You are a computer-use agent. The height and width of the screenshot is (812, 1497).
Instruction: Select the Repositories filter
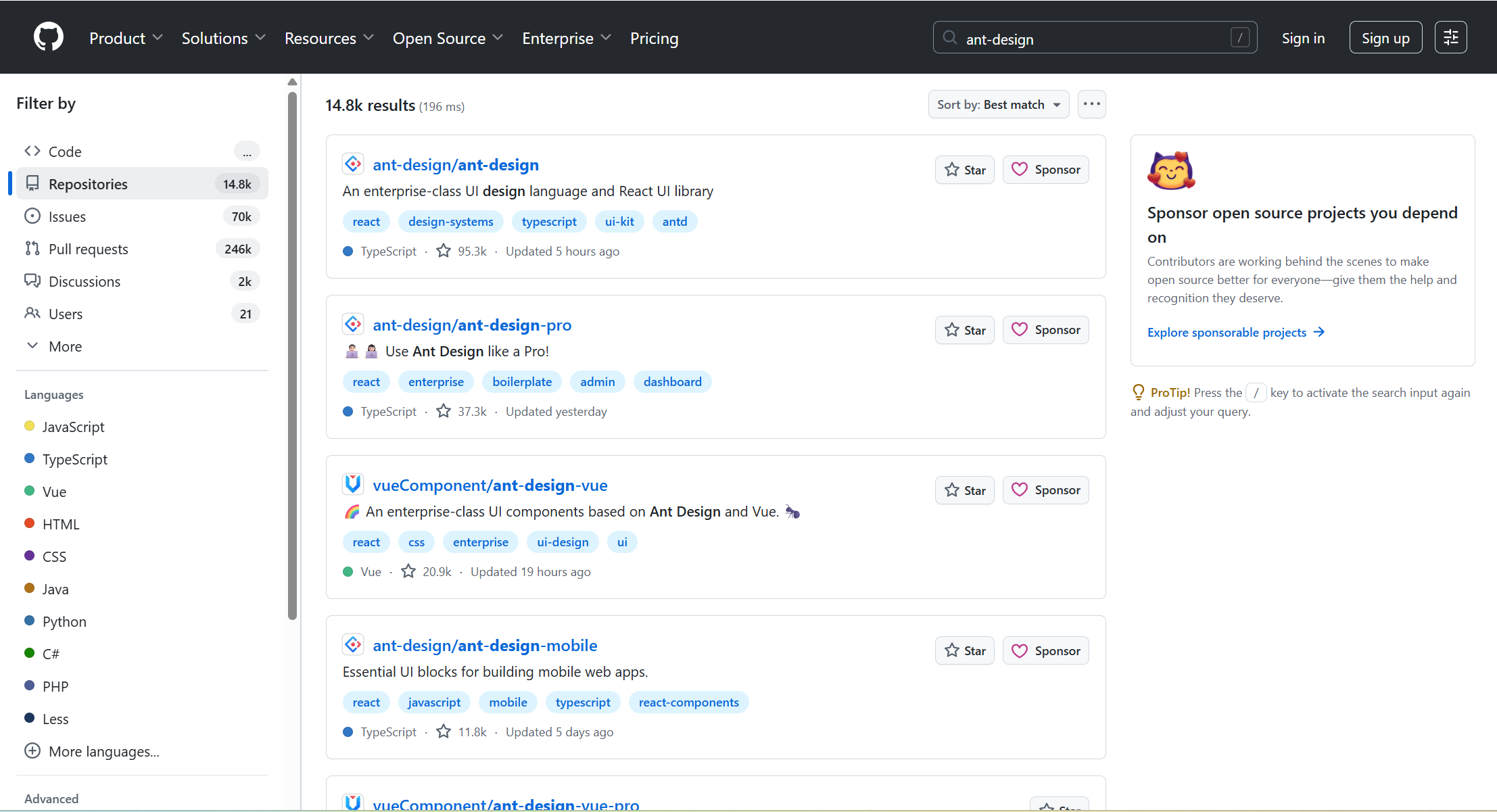[x=142, y=184]
